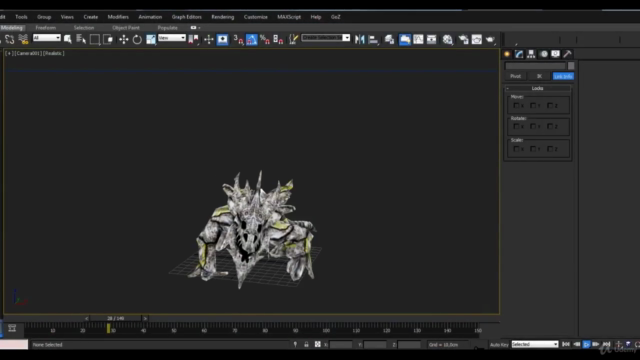Click the Pivot button
Viewport: 640px width, 360px height.
[516, 76]
